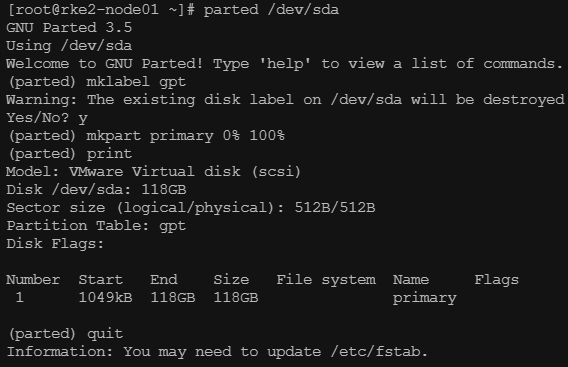The image size is (568, 367).
Task: Click the 'Start' column header
Action: pyautogui.click(x=101, y=280)
